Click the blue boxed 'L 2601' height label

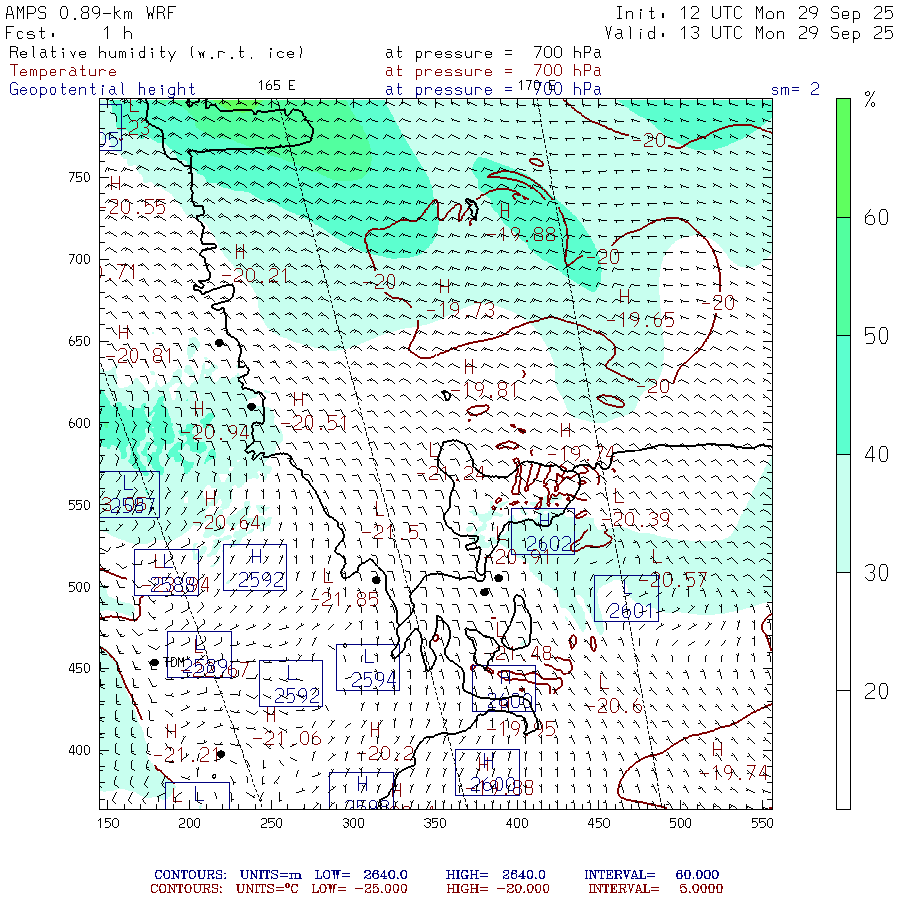coord(626,599)
